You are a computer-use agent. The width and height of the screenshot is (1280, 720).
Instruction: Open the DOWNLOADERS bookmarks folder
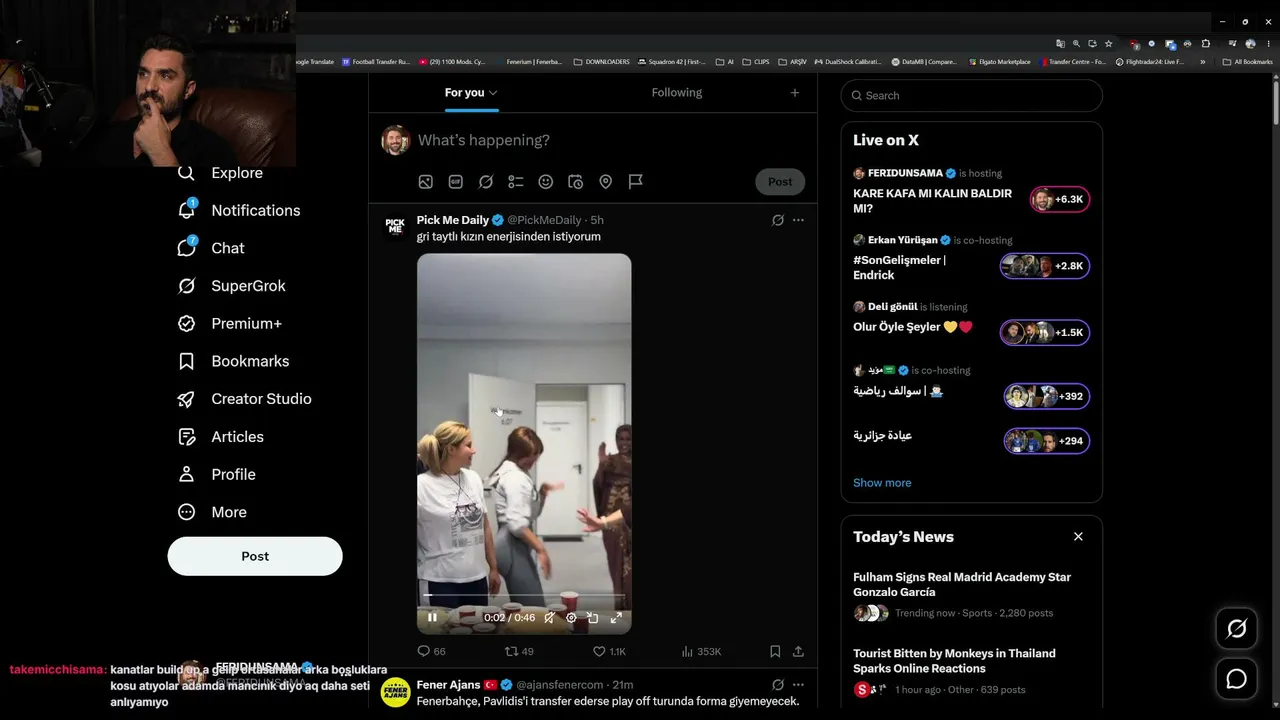click(601, 62)
